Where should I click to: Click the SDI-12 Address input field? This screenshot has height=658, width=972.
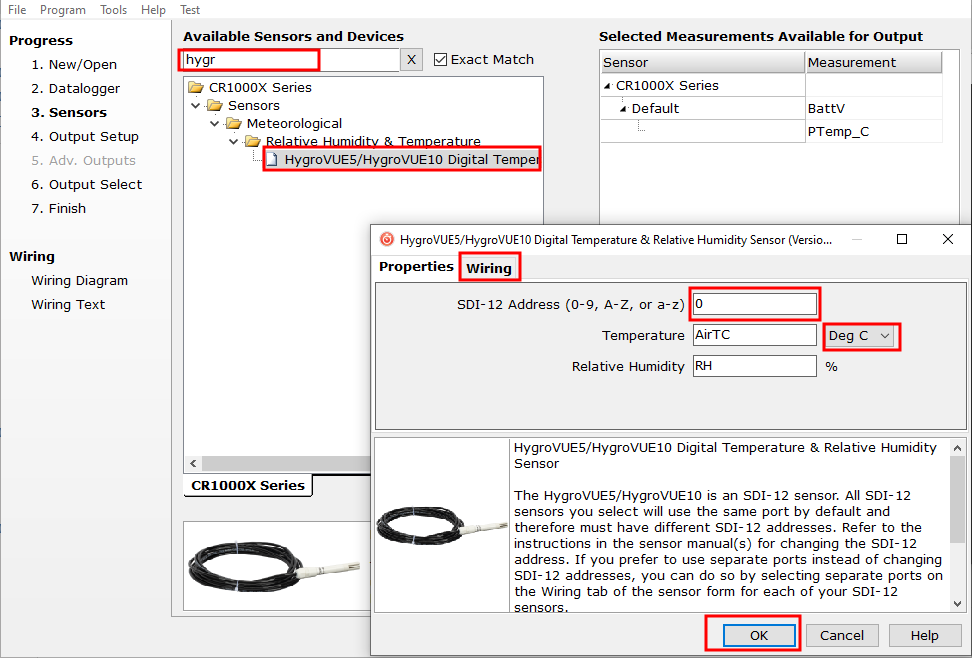(x=755, y=303)
